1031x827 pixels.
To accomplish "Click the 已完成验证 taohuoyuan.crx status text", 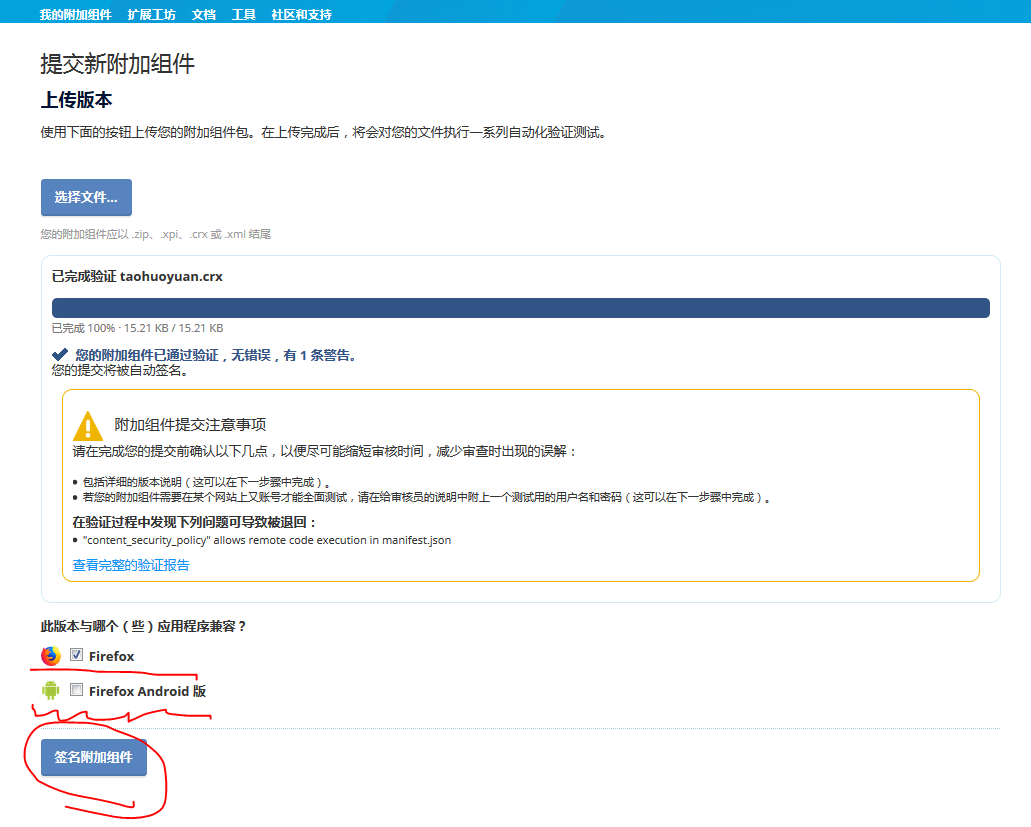I will tap(137, 276).
